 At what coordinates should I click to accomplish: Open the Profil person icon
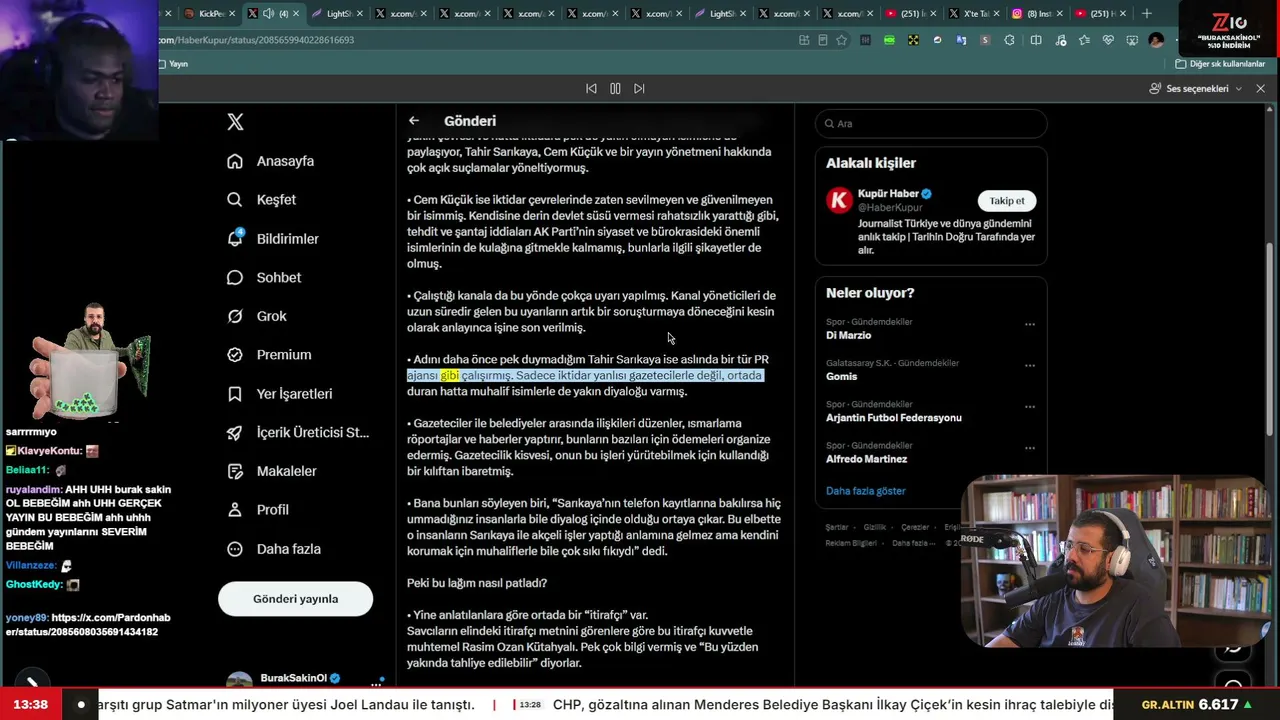(x=235, y=510)
